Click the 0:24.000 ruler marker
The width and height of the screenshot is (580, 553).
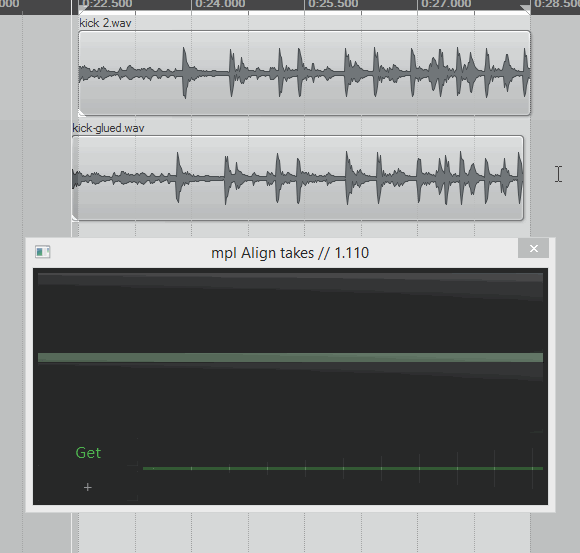[220, 4]
